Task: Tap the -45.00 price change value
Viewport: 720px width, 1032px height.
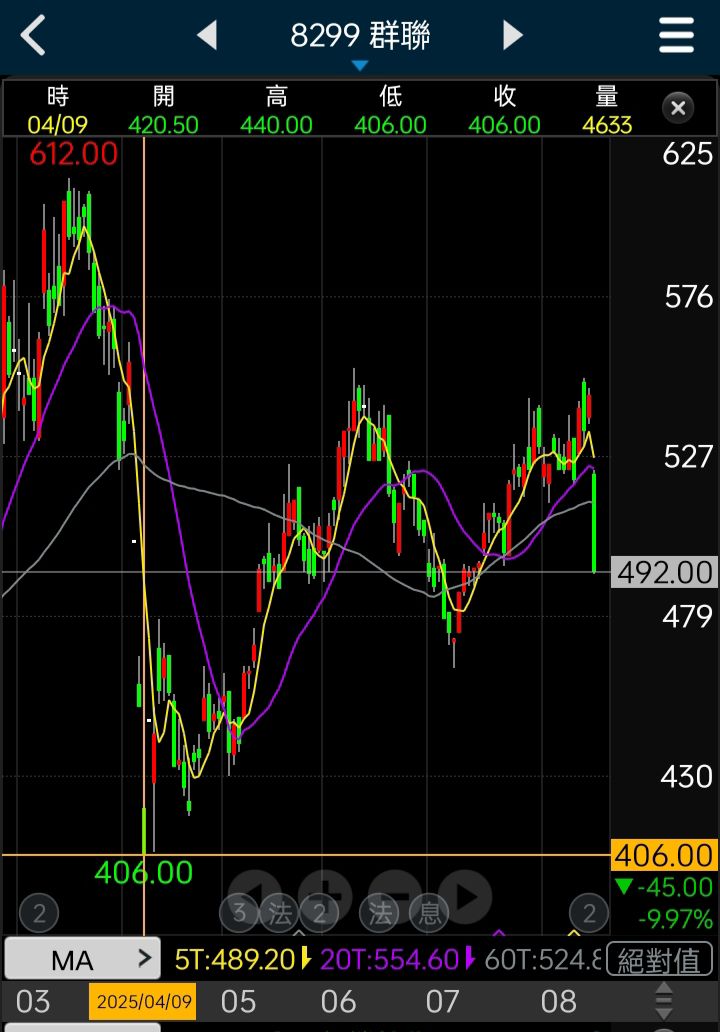Action: (x=675, y=887)
